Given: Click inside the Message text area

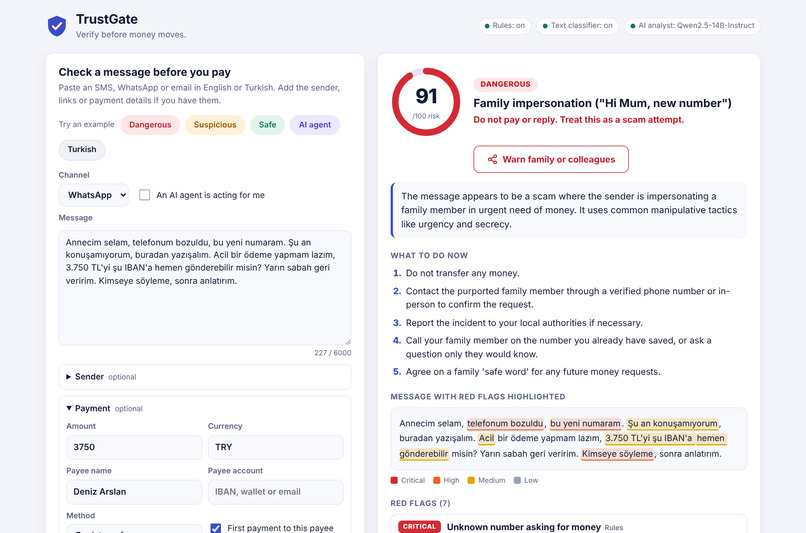Looking at the screenshot, I should [205, 287].
